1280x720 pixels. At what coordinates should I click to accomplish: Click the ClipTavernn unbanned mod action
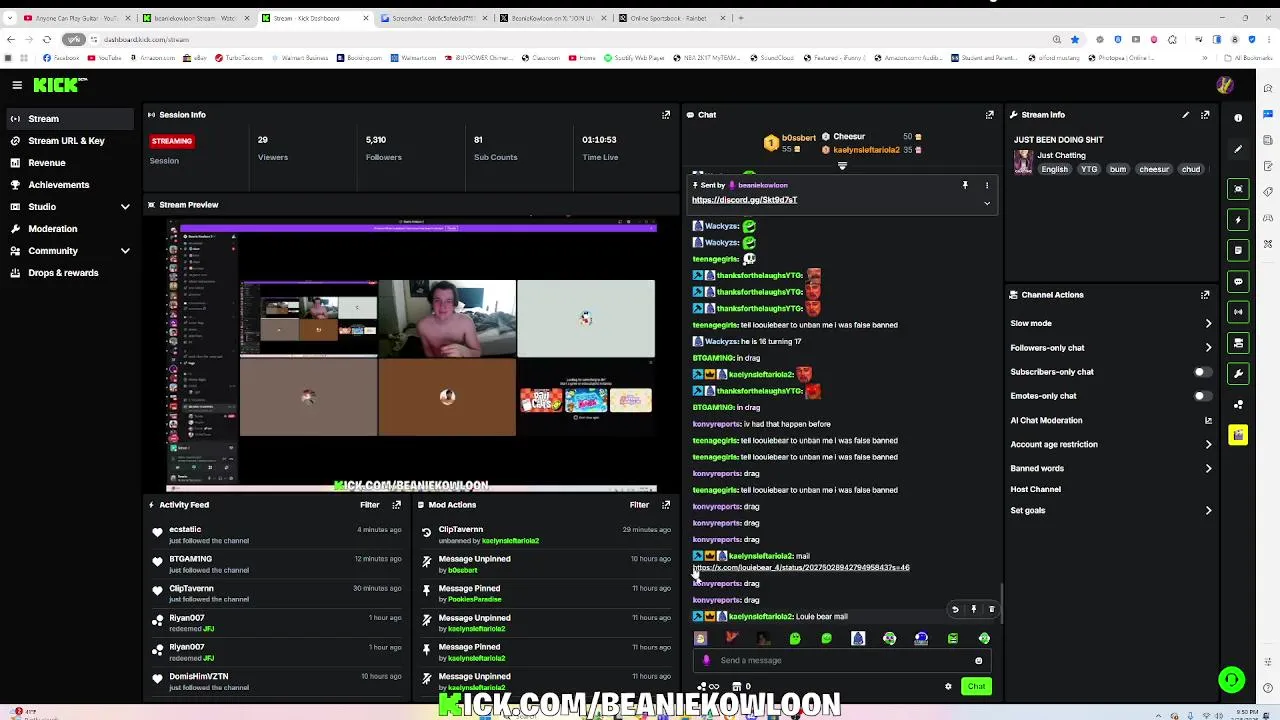click(547, 535)
